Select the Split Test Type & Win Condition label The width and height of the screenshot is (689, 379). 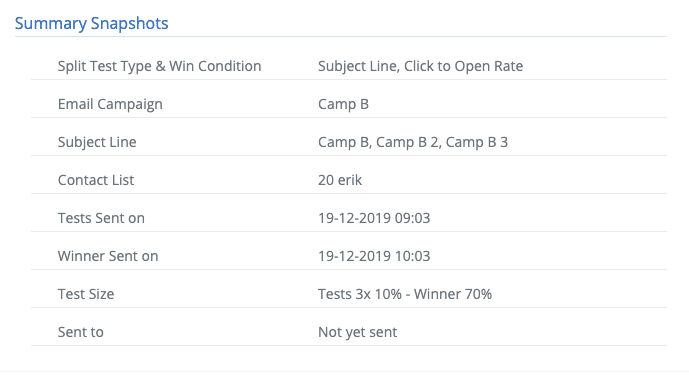tap(160, 66)
